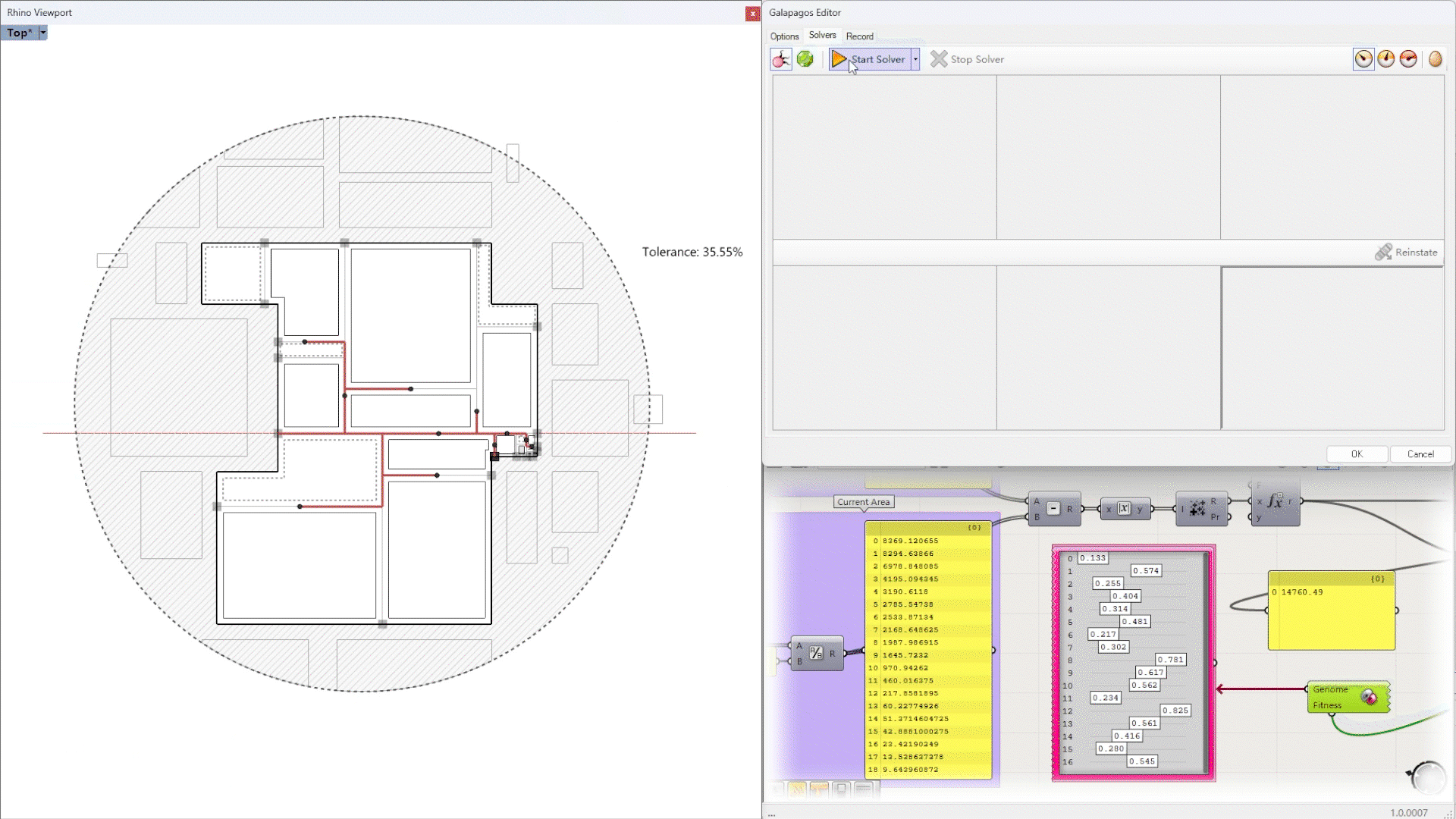Select the fx expression component
Image resolution: width=1456 pixels, height=819 pixels.
pos(1275,503)
